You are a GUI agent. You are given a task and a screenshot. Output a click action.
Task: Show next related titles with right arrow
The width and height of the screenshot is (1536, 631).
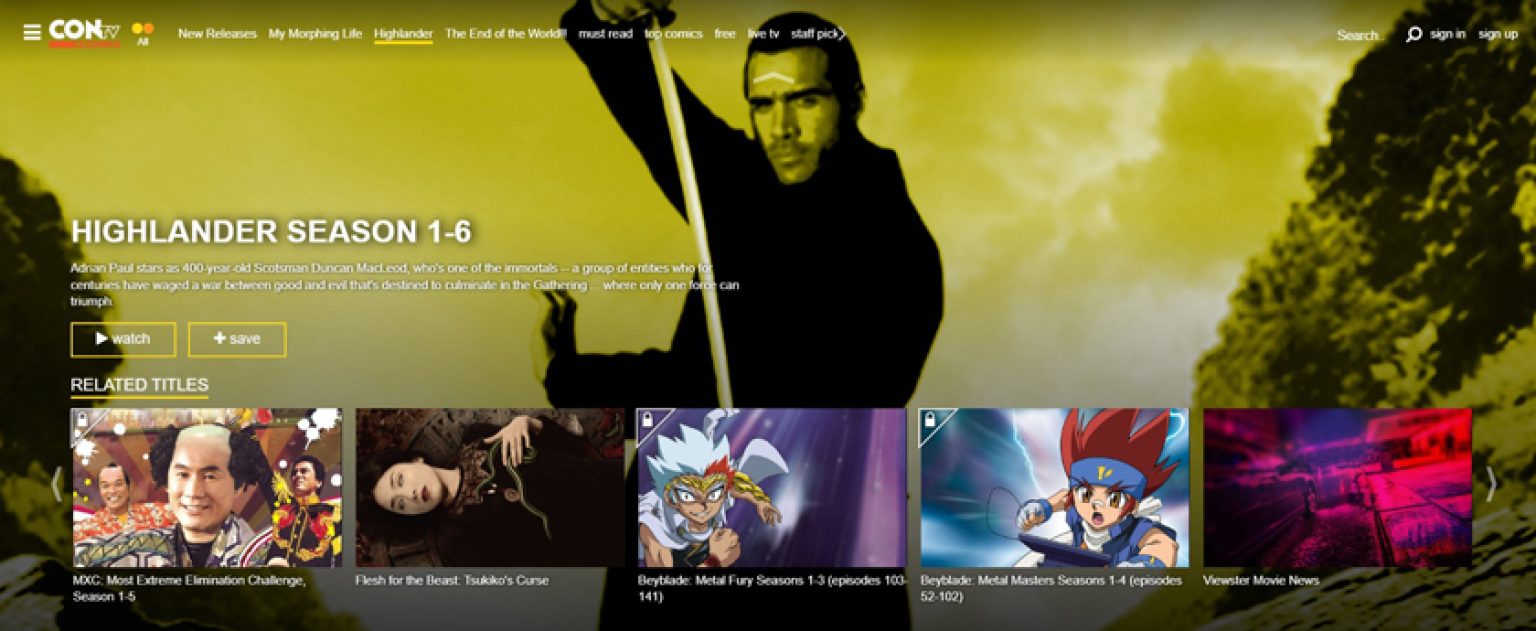1491,485
